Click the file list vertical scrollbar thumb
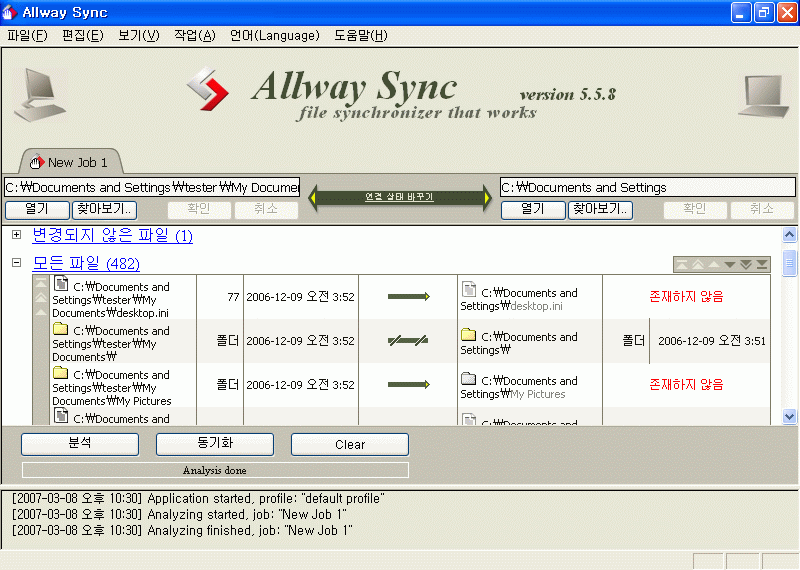This screenshot has height=570, width=800. [x=789, y=263]
